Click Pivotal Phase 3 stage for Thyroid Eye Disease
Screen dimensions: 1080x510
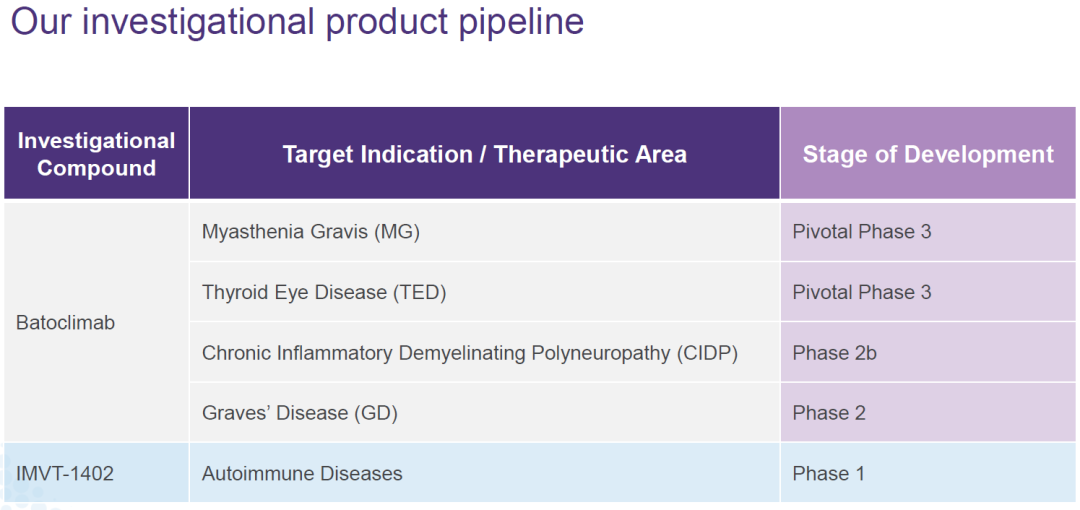(x=862, y=293)
